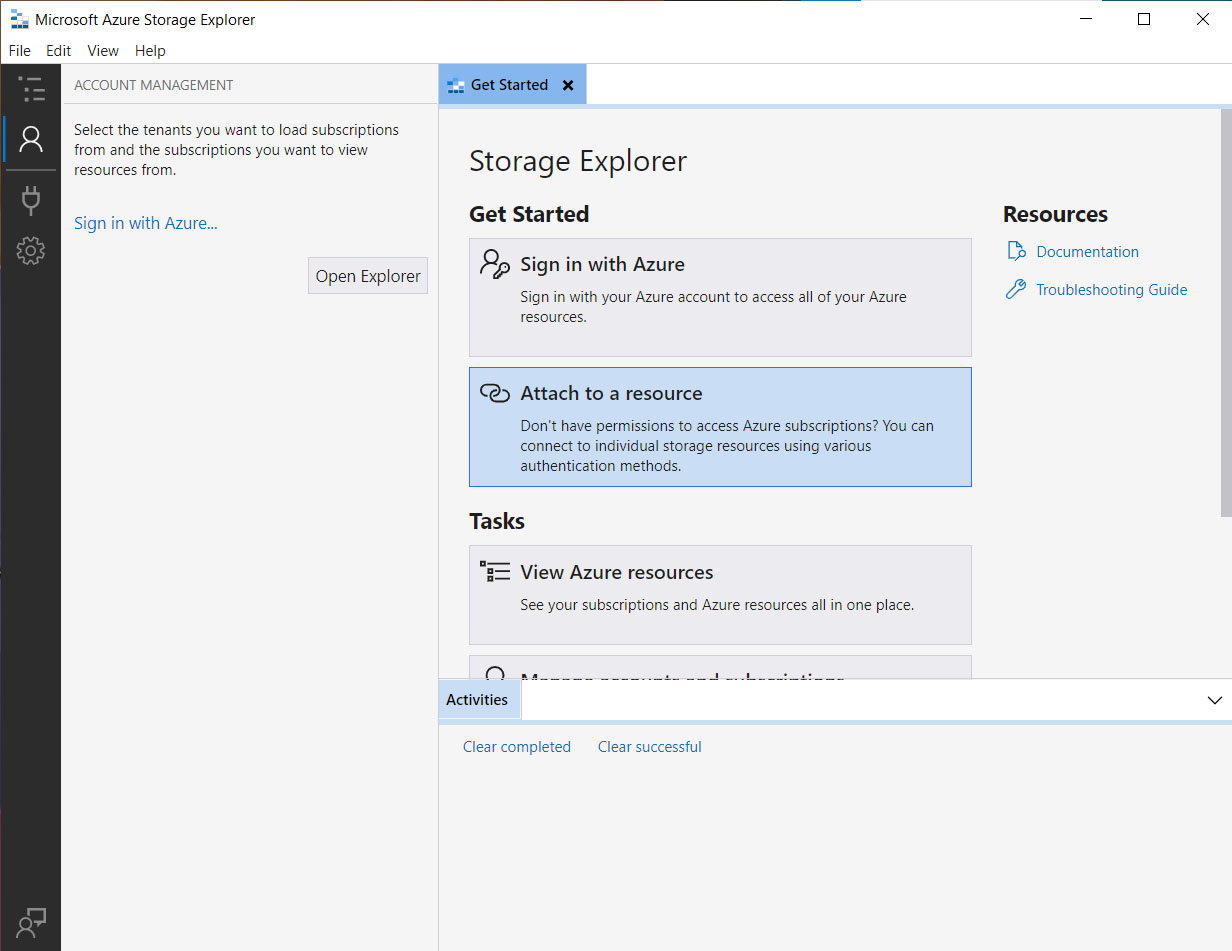1232x951 pixels.
Task: Open the File menu
Action: 19,51
